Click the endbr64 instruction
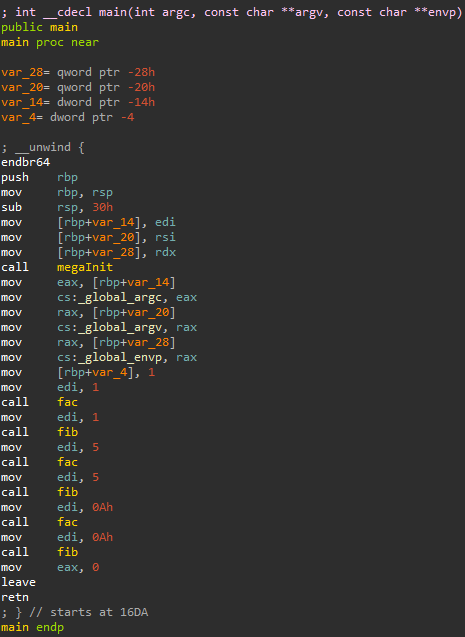This screenshot has height=637, width=465. click(x=26, y=162)
